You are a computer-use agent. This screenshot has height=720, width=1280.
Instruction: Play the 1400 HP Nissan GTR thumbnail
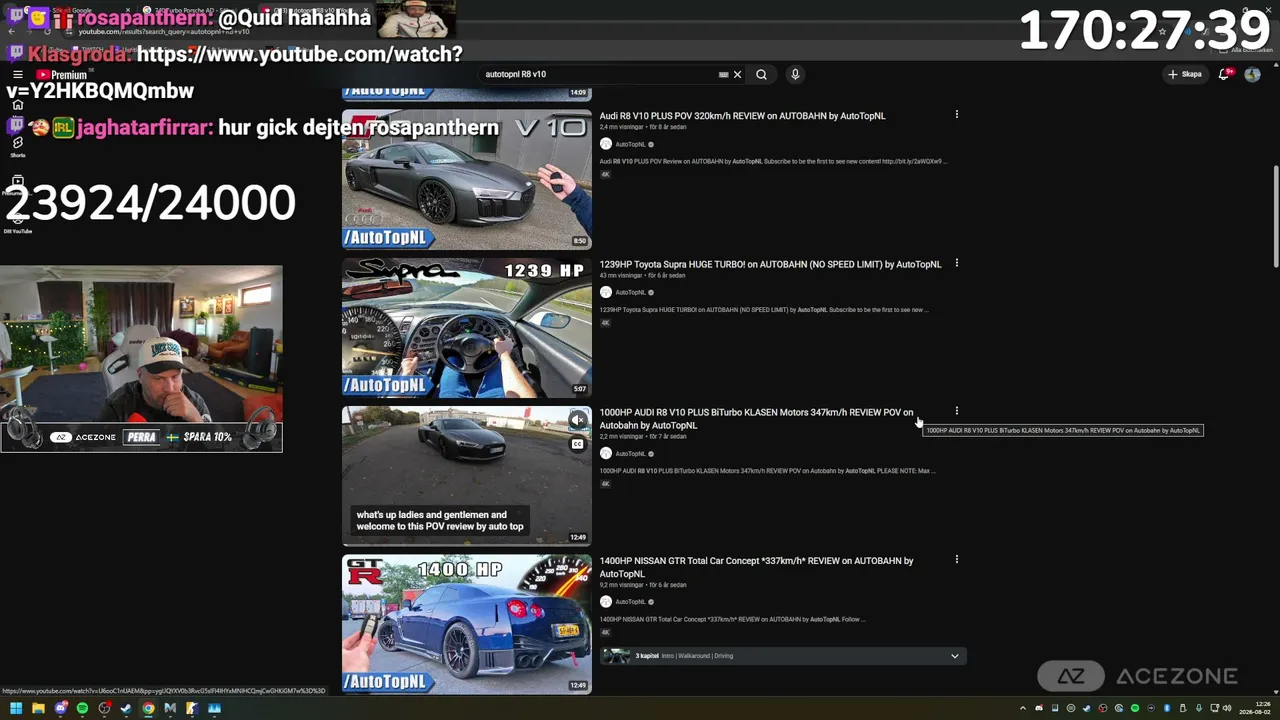(467, 625)
